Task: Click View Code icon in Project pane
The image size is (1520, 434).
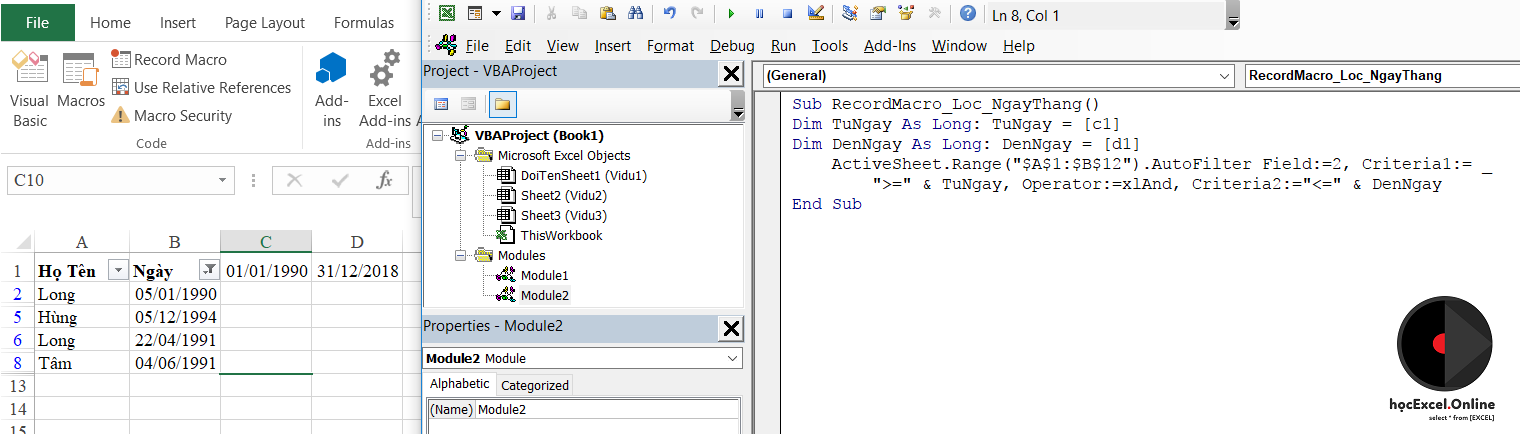Action: click(x=441, y=103)
